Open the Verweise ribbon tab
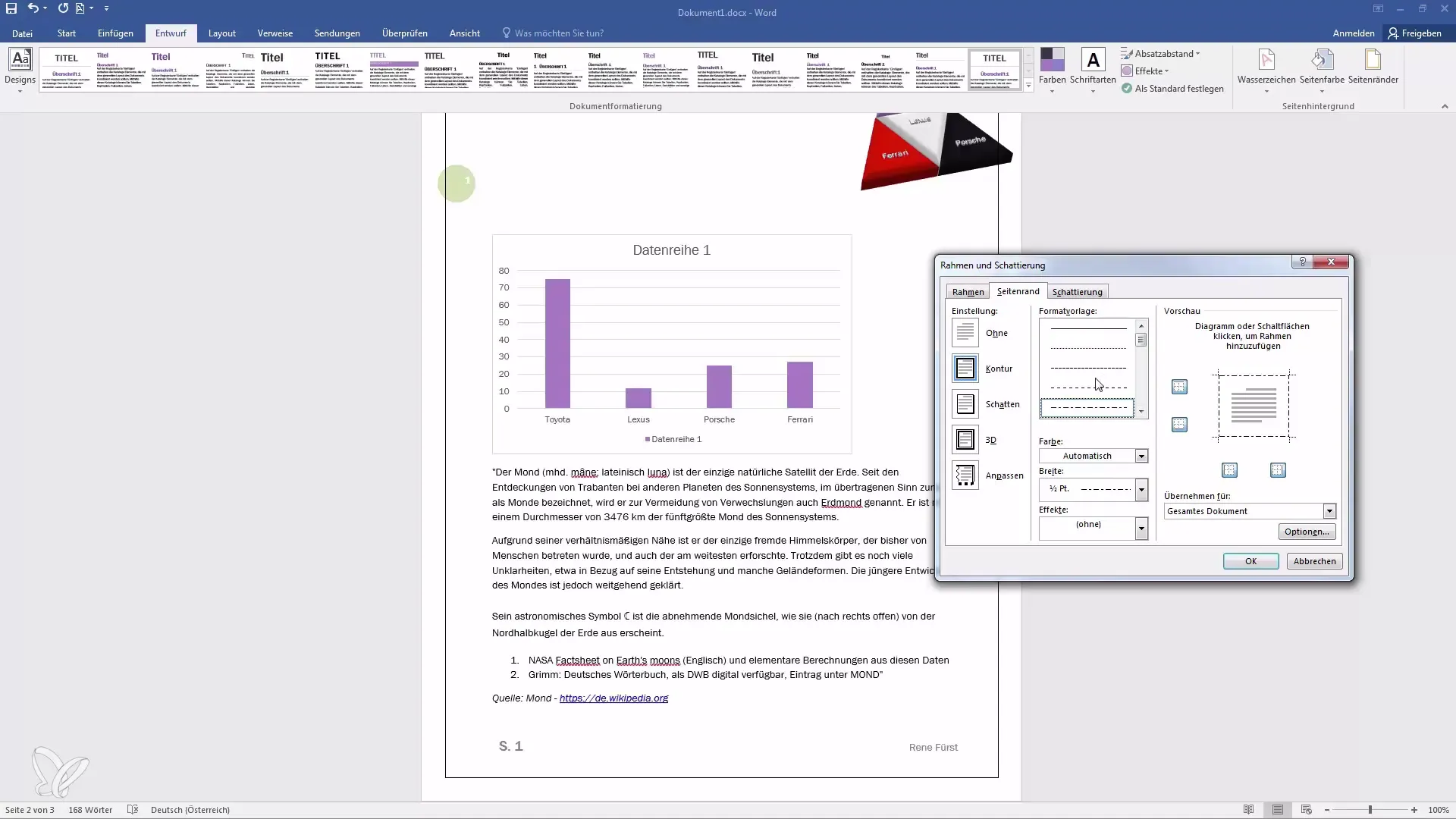The height and width of the screenshot is (819, 1456). click(275, 33)
